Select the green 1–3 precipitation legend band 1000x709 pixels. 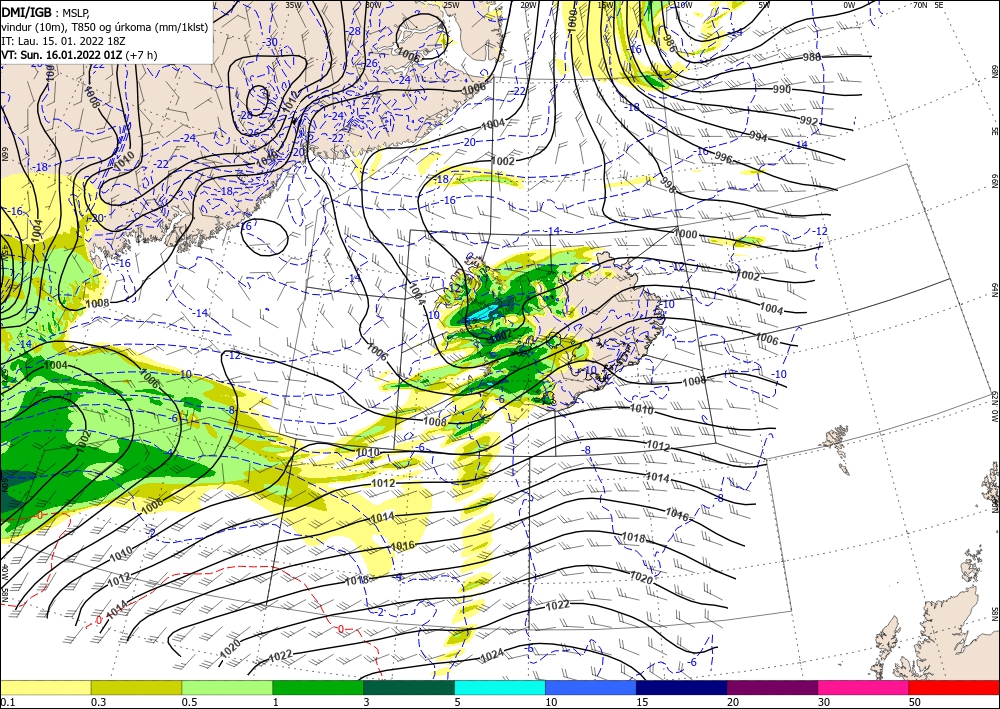[x=318, y=687]
